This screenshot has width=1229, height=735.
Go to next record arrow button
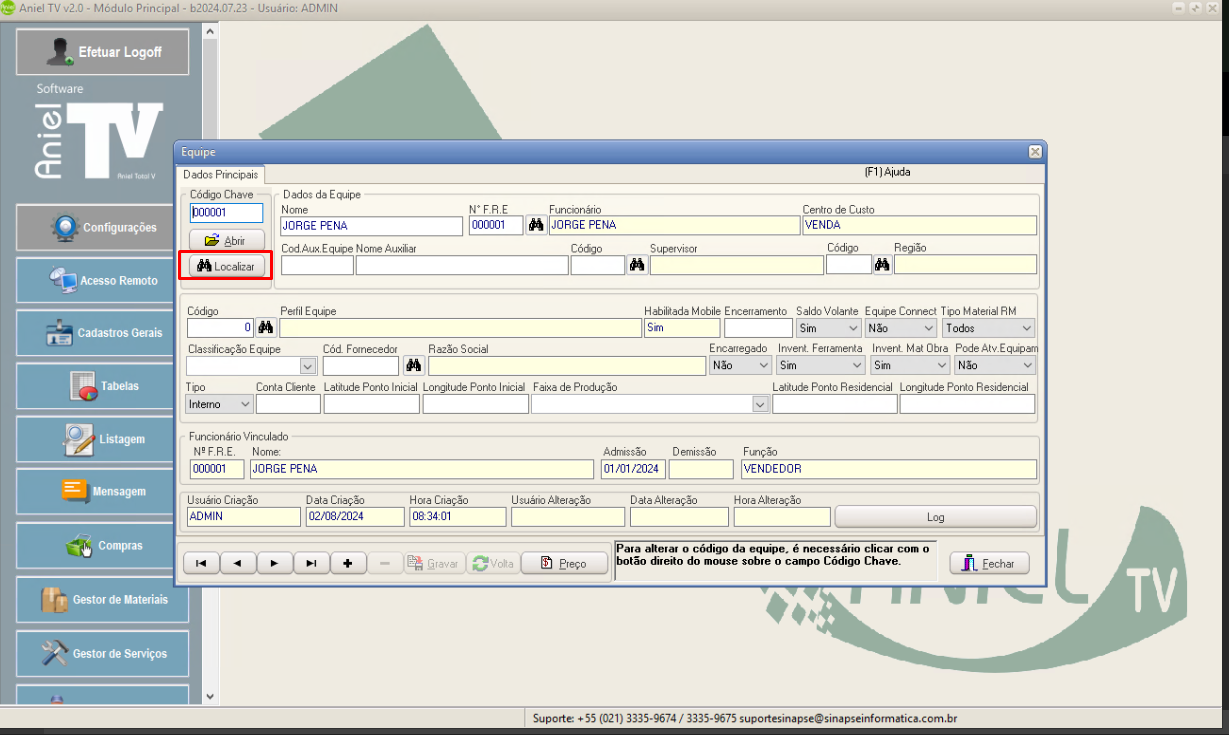(x=274, y=564)
